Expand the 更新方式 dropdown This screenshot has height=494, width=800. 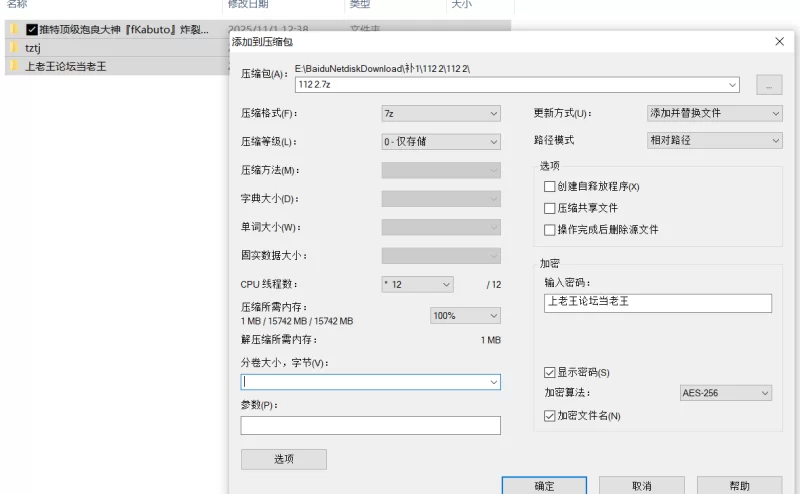click(714, 113)
